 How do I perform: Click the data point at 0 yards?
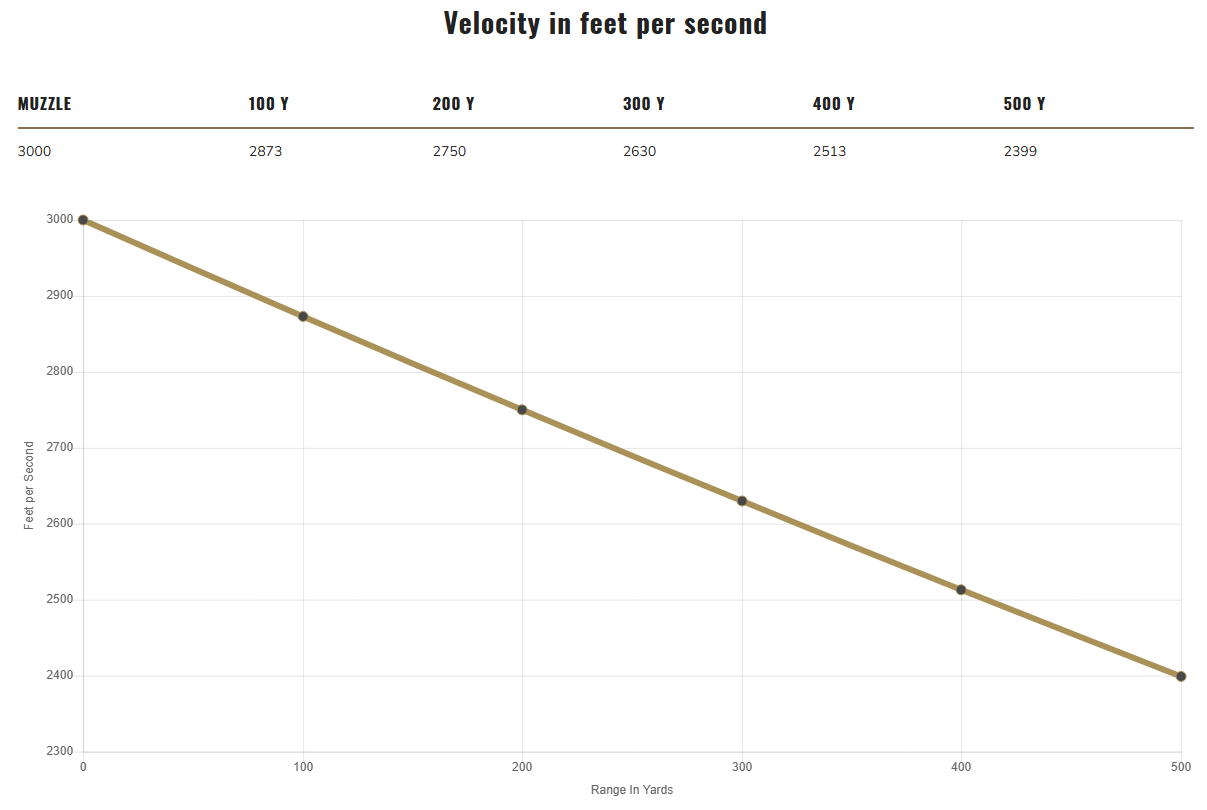[x=83, y=220]
